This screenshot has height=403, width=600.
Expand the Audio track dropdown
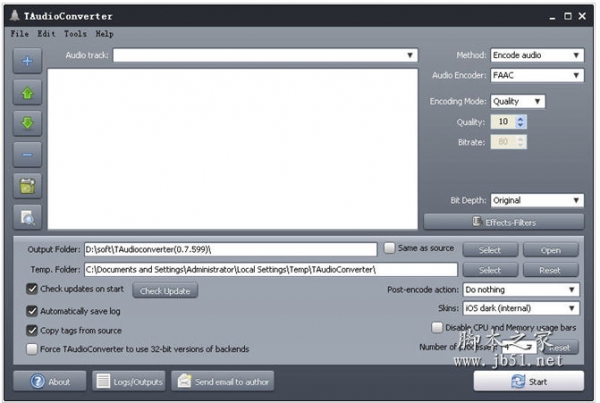click(265, 55)
